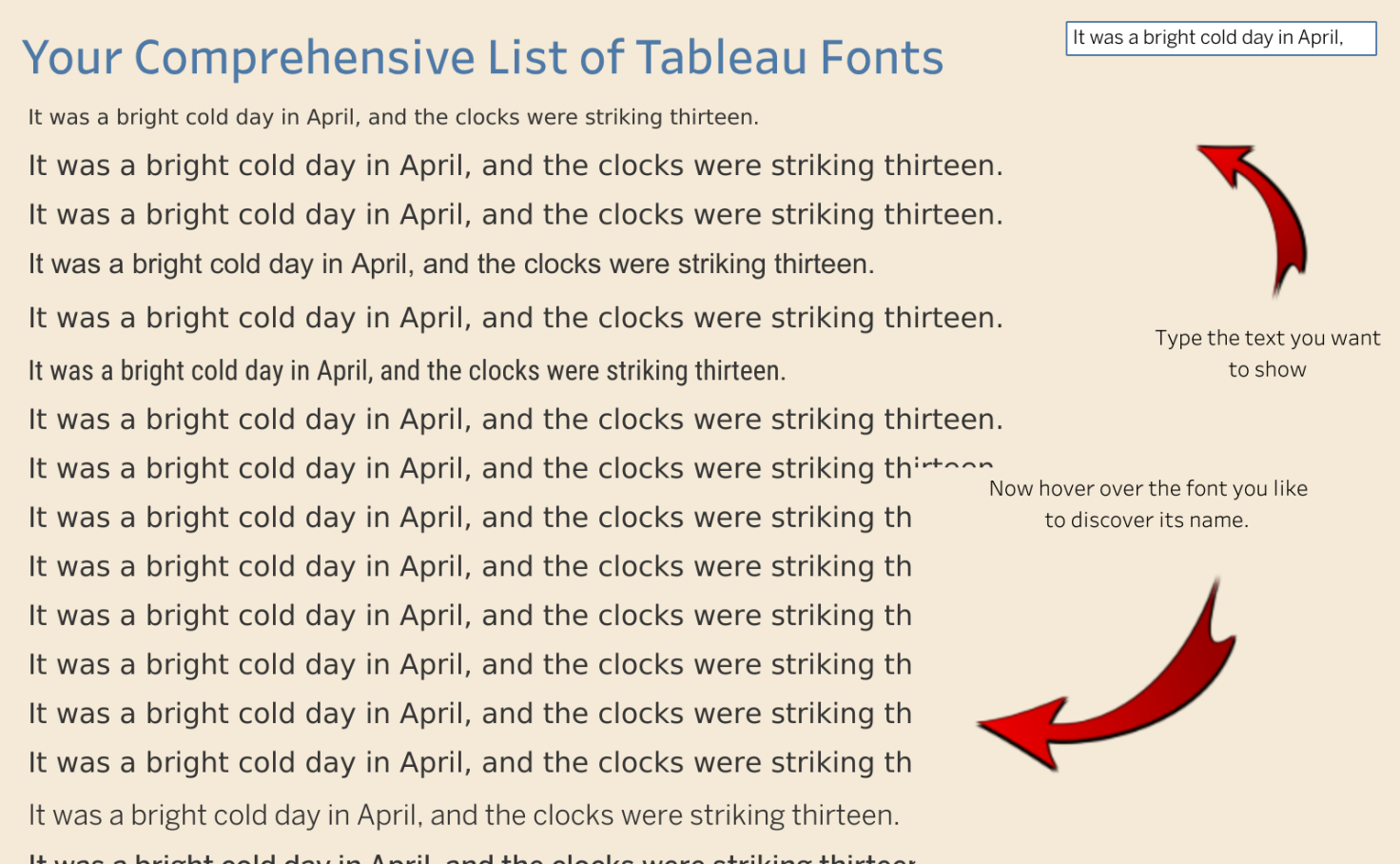The width and height of the screenshot is (1400, 864).
Task: Pick the second-to-last line ending in 'striking th'
Action: (470, 714)
